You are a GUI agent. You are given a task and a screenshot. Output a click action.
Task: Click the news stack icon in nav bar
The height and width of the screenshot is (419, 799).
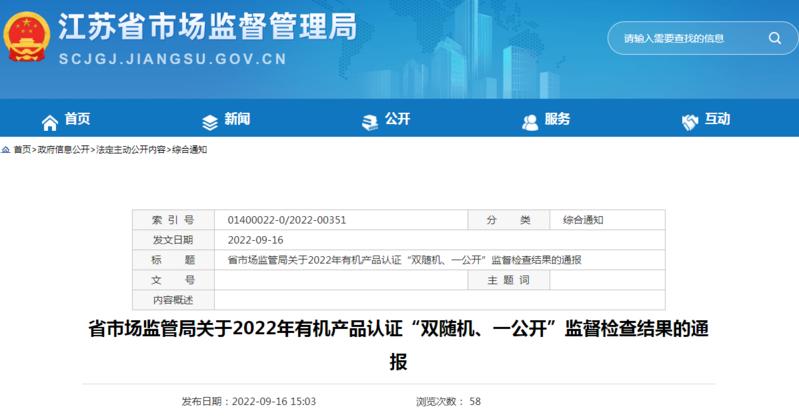coord(209,122)
